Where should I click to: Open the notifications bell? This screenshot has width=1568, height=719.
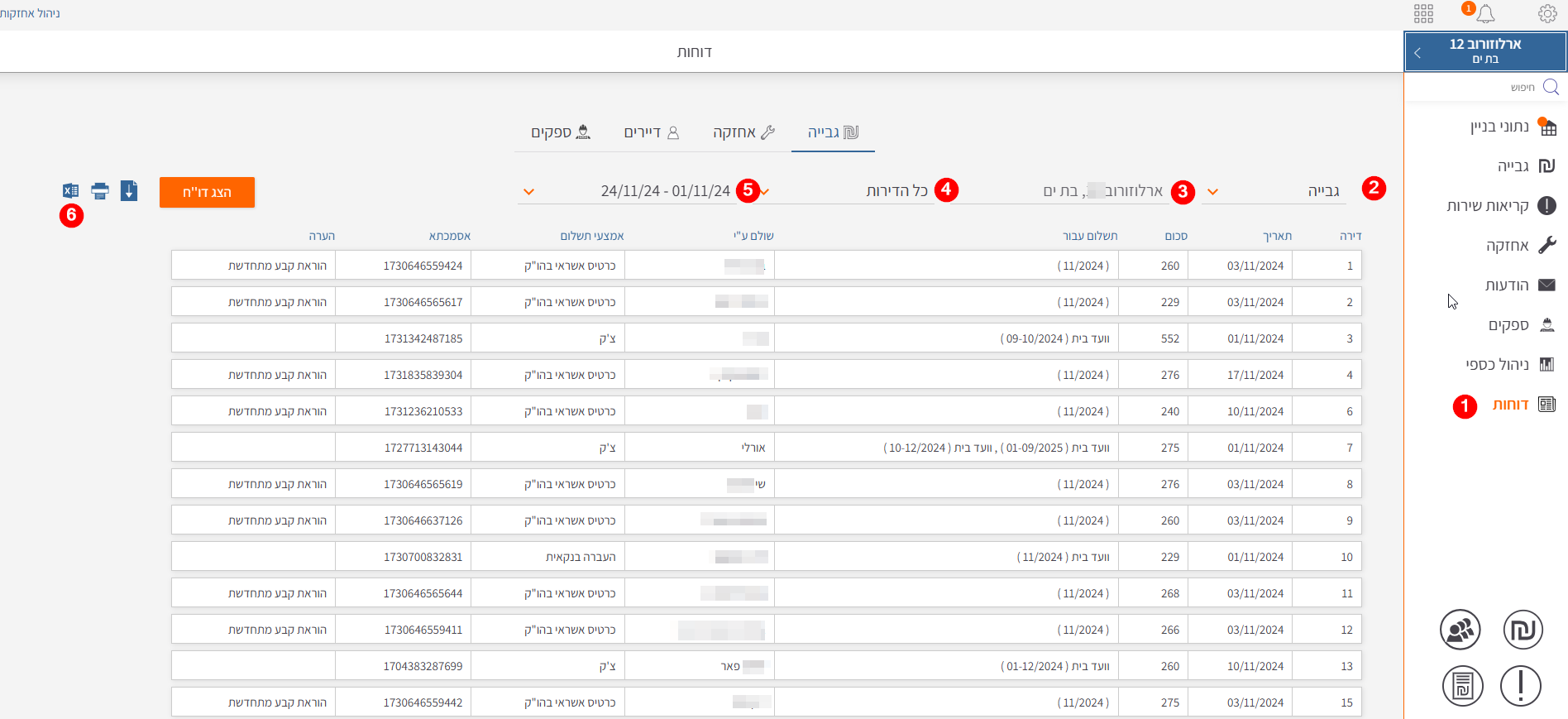1485,14
